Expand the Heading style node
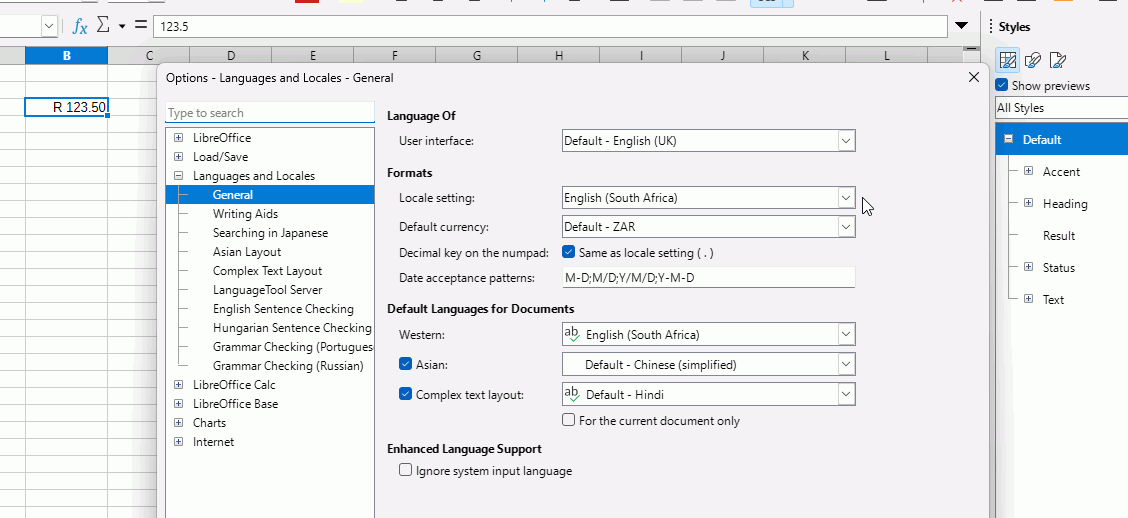This screenshot has width=1128, height=518. coord(1028,204)
